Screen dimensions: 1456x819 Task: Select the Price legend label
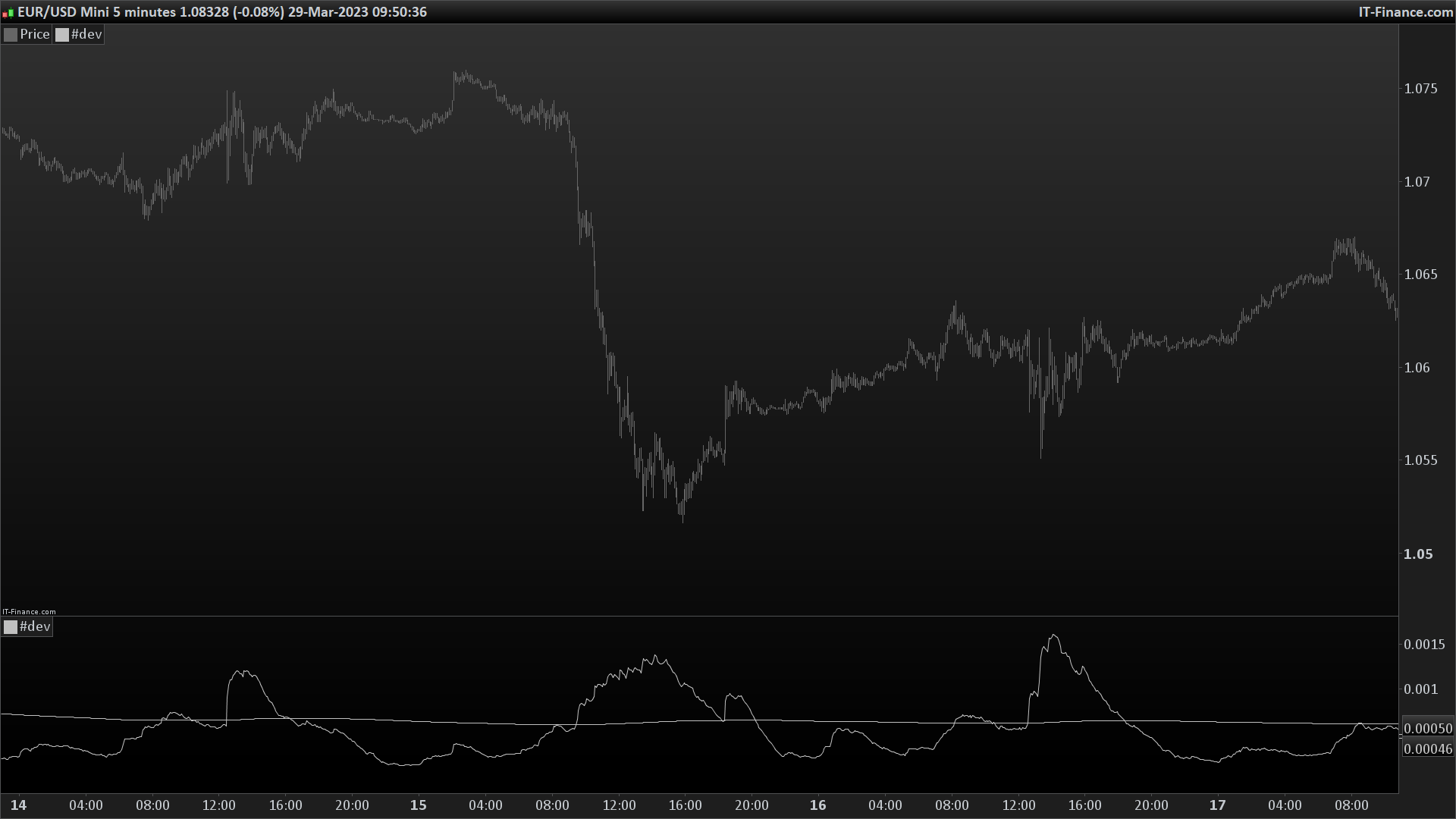click(x=35, y=34)
